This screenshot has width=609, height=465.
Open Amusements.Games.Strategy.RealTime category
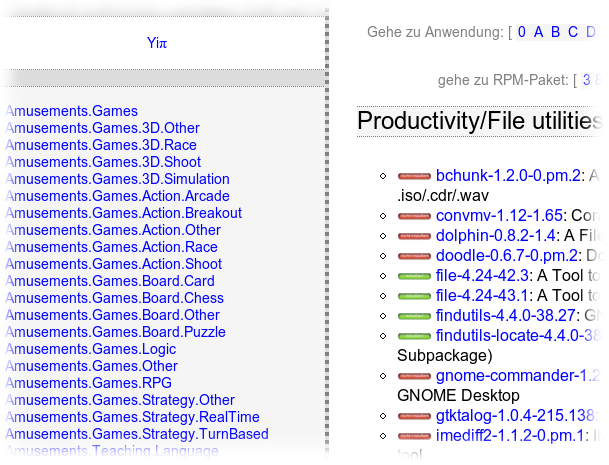coord(132,417)
